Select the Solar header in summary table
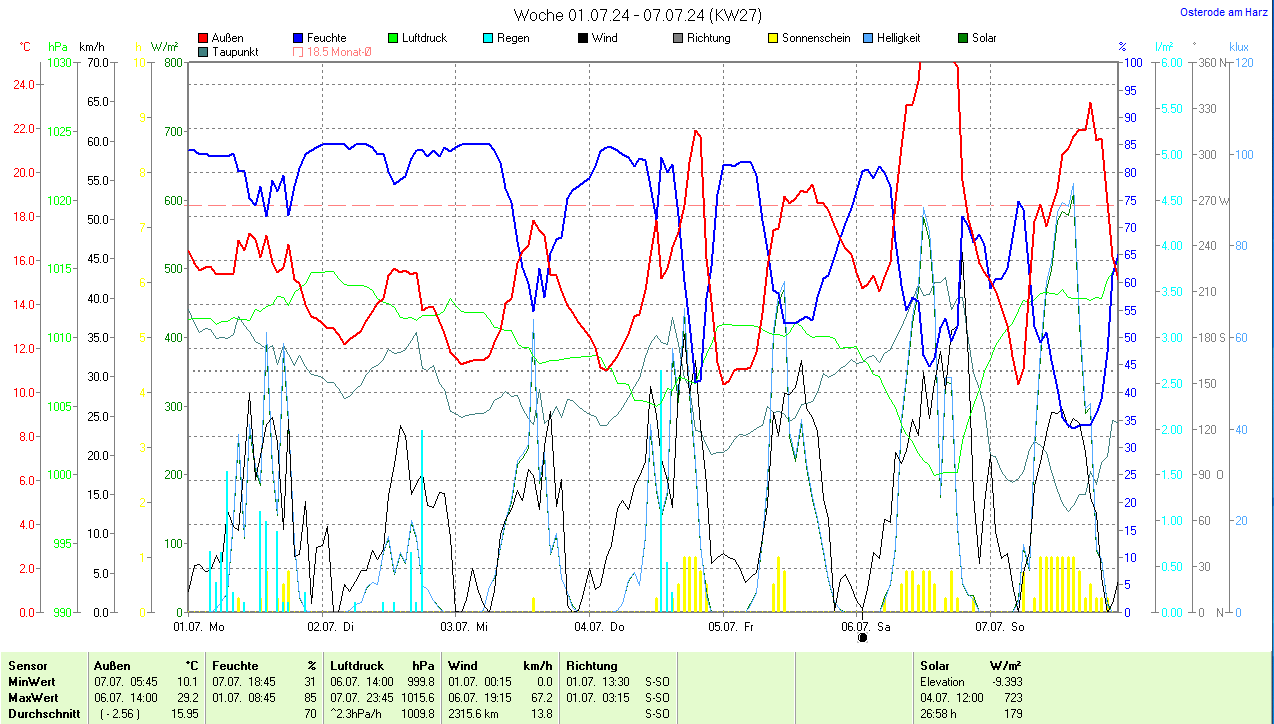The image size is (1274, 724). [x=935, y=665]
